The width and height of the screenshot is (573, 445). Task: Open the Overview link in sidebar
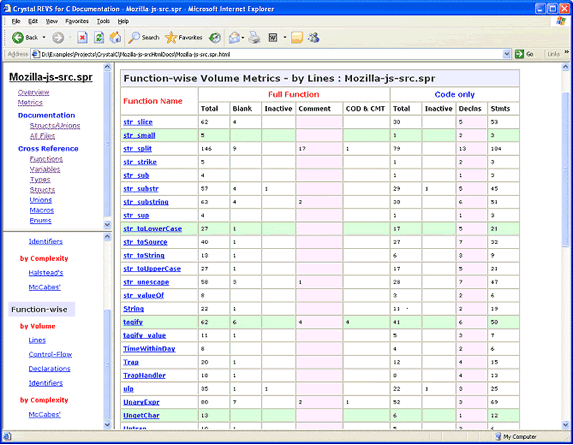pyautogui.click(x=33, y=92)
